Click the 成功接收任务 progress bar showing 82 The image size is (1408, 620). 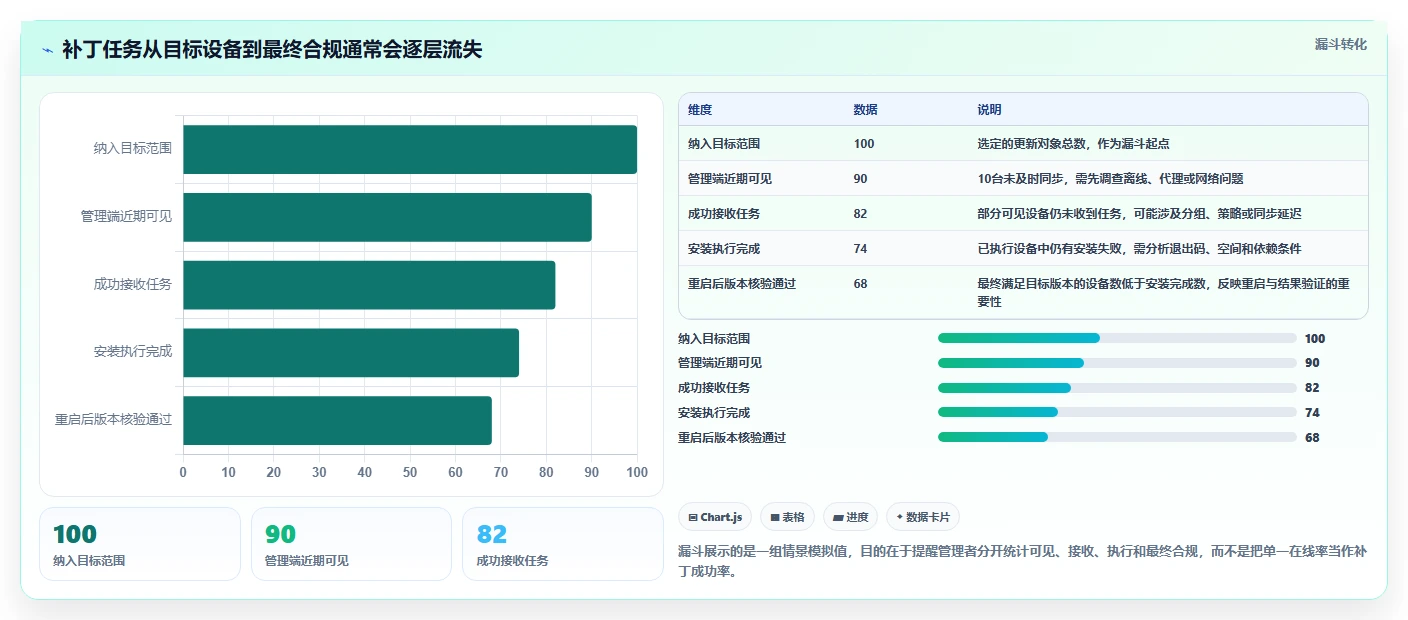pos(1117,388)
